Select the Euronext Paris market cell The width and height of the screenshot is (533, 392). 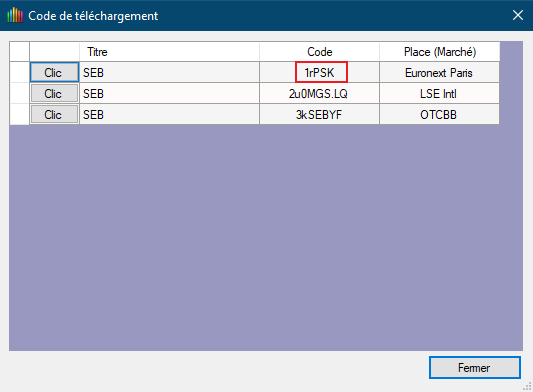coord(440,72)
